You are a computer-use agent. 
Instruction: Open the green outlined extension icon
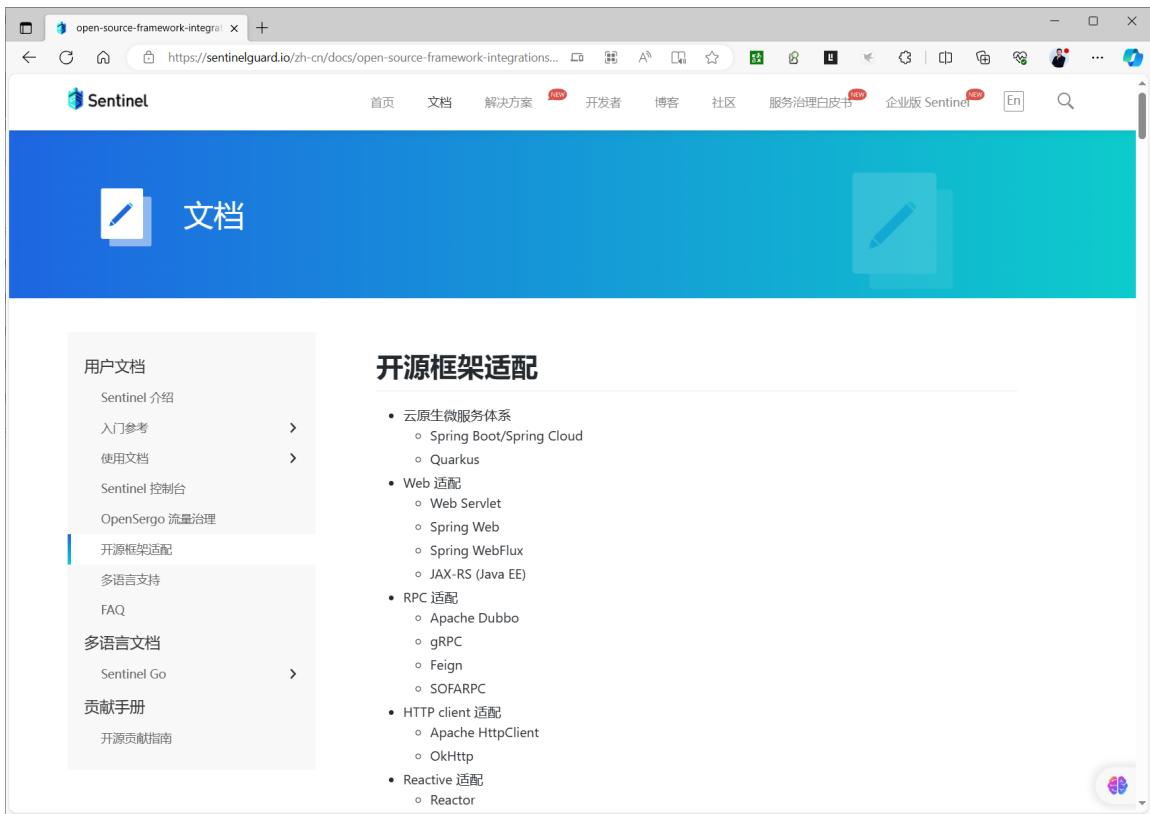[x=793, y=57]
